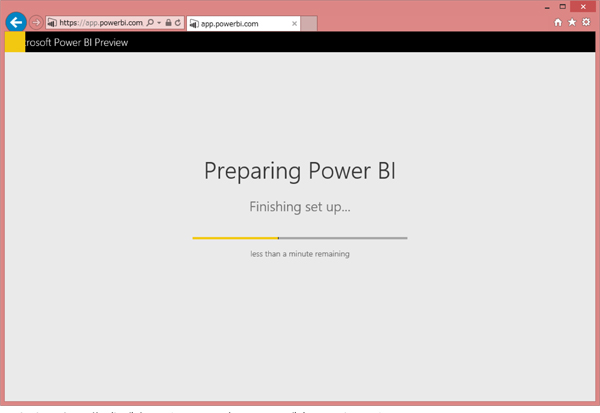The height and width of the screenshot is (413, 600).
Task: Click the browser Back arrow button
Action: click(x=16, y=23)
